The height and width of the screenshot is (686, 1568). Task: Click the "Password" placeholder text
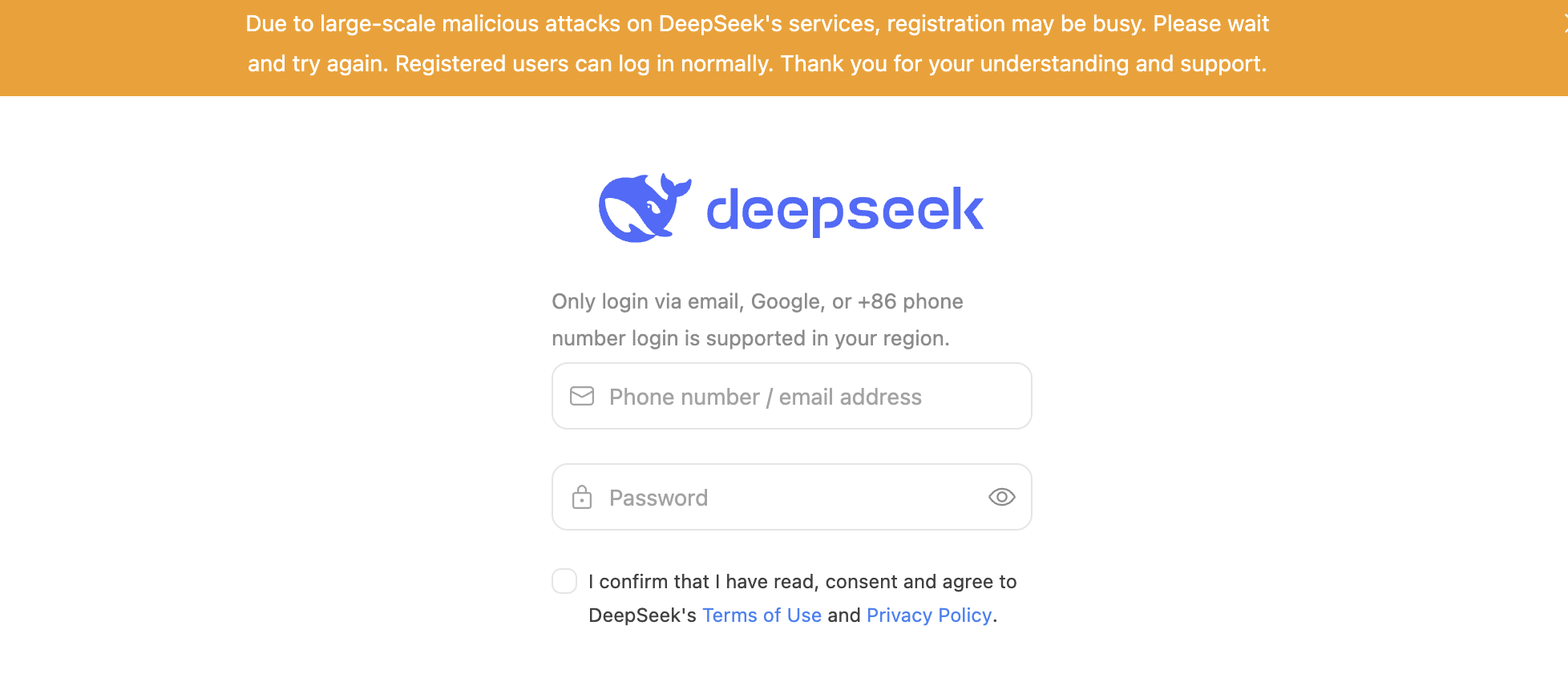[x=658, y=498]
